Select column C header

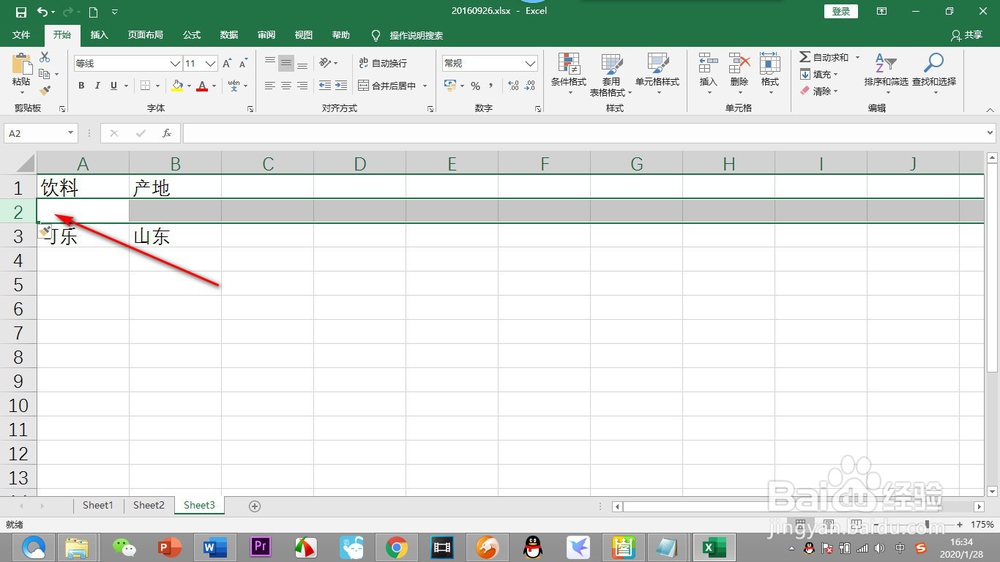coord(268,163)
